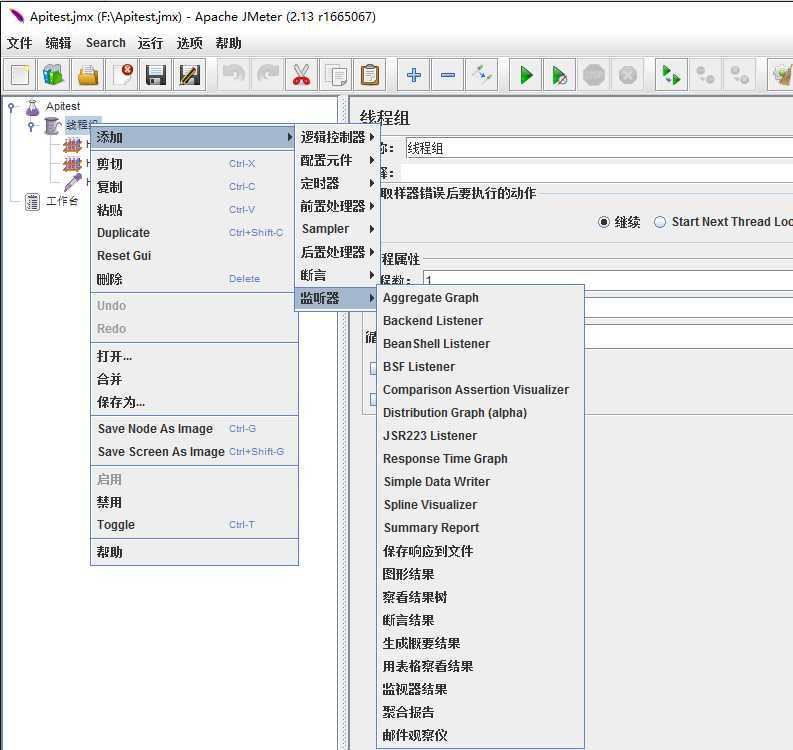793x750 pixels.
Task: Select Save Node As Image
Action: (x=194, y=429)
